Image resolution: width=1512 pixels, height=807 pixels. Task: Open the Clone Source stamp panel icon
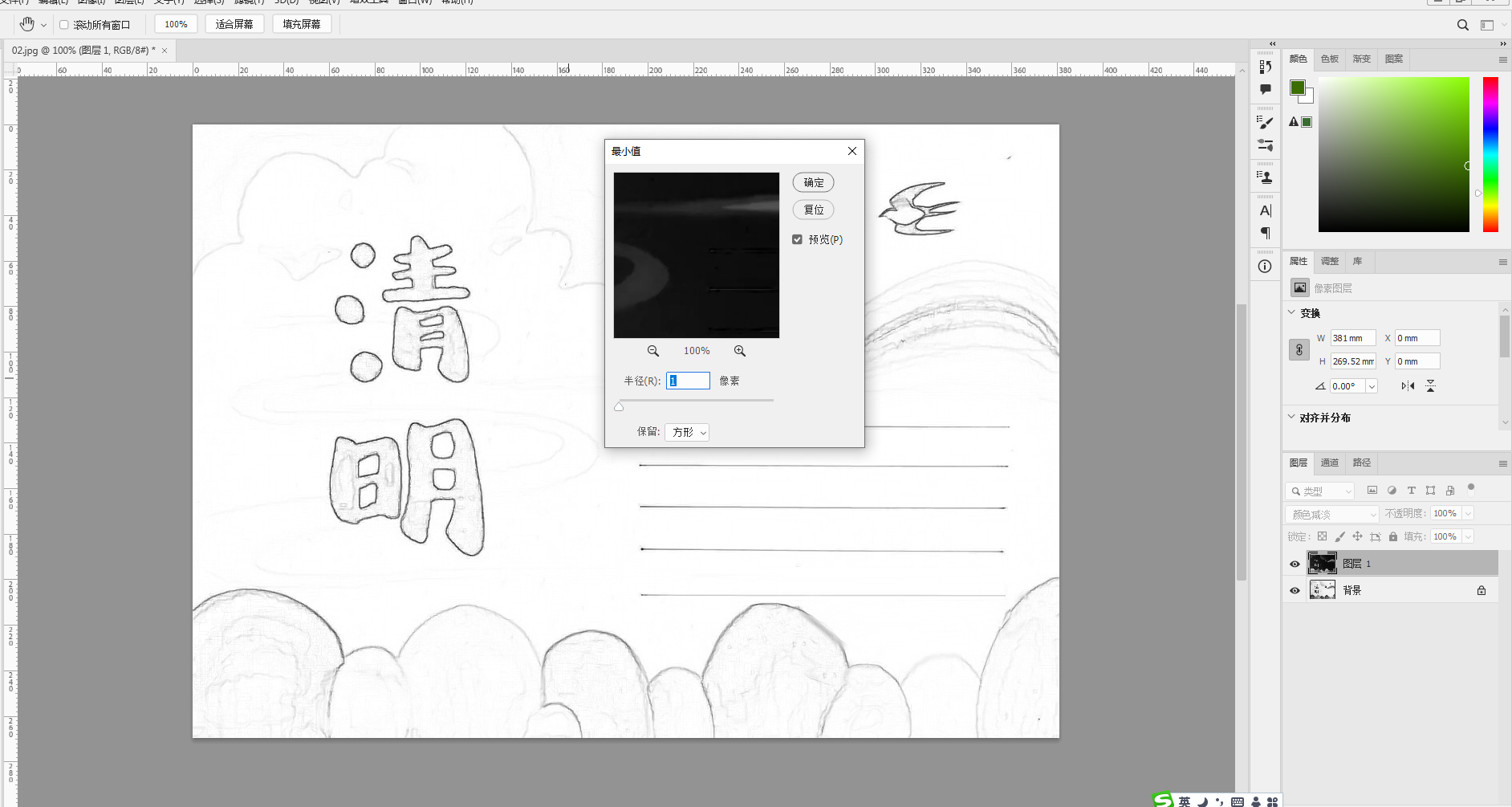[1266, 177]
